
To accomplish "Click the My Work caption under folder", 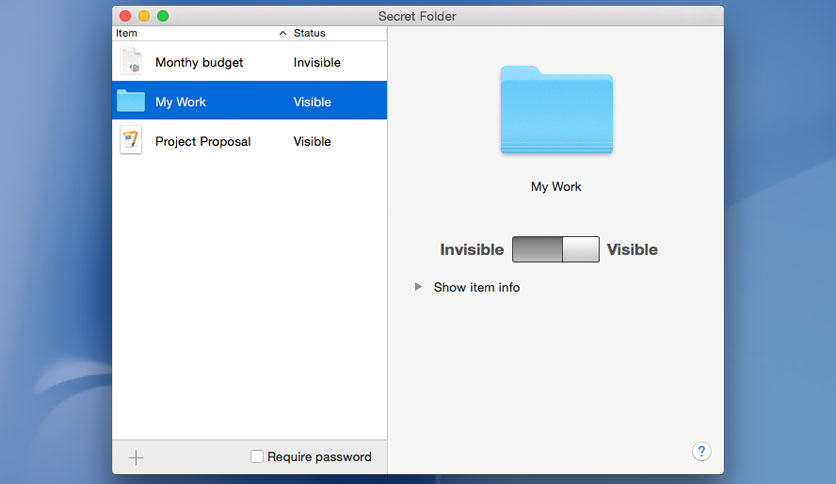I will coord(556,187).
